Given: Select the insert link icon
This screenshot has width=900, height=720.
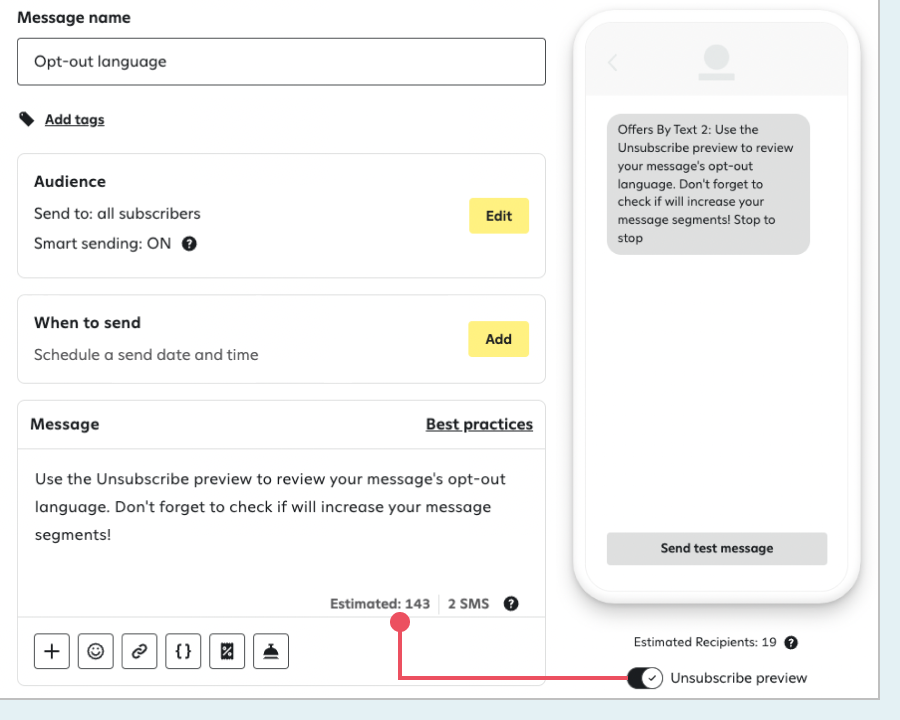Looking at the screenshot, I should [139, 651].
